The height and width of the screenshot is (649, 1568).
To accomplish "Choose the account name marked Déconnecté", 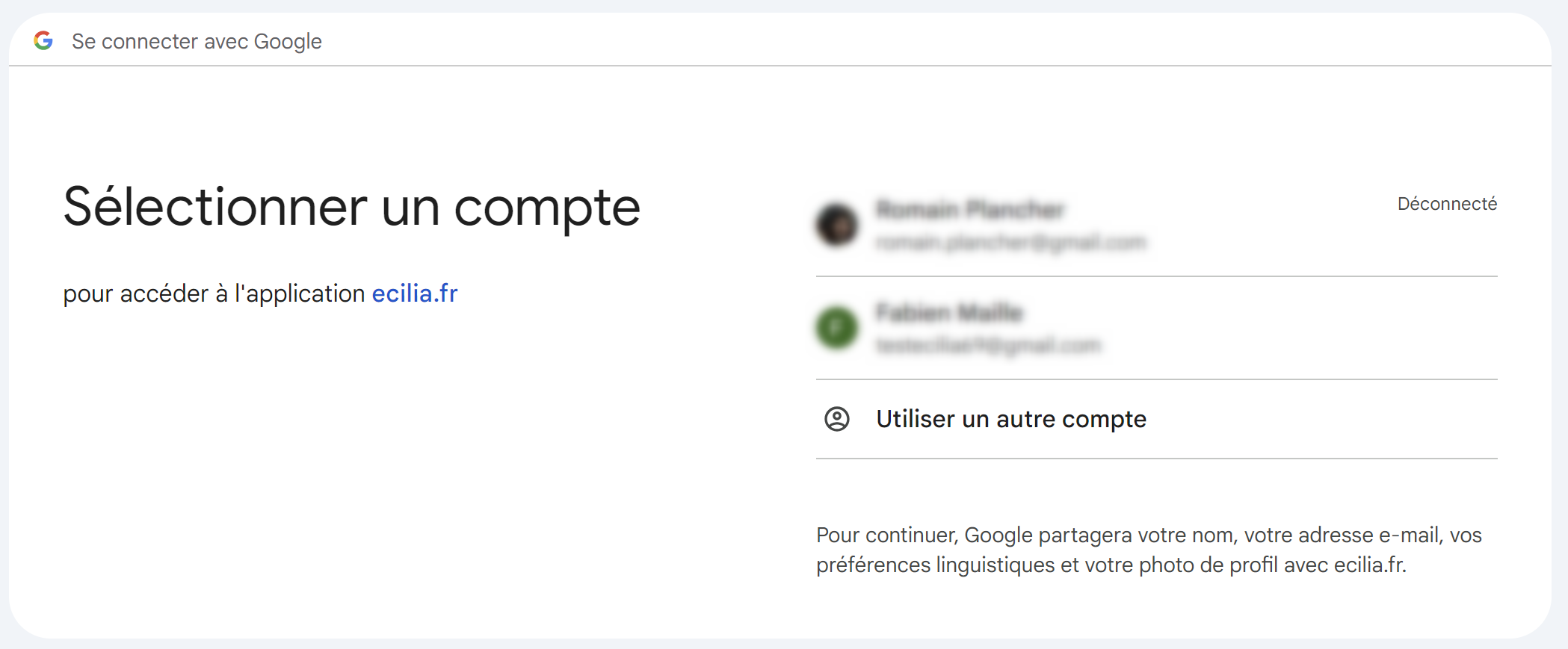I will 969,210.
